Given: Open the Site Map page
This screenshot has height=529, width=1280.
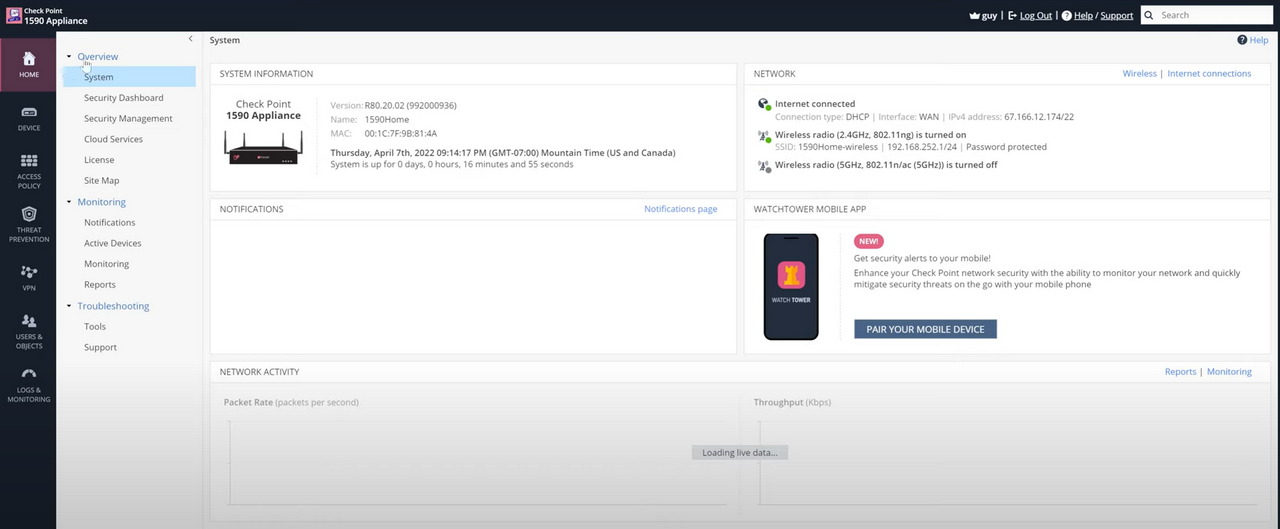Looking at the screenshot, I should point(101,181).
